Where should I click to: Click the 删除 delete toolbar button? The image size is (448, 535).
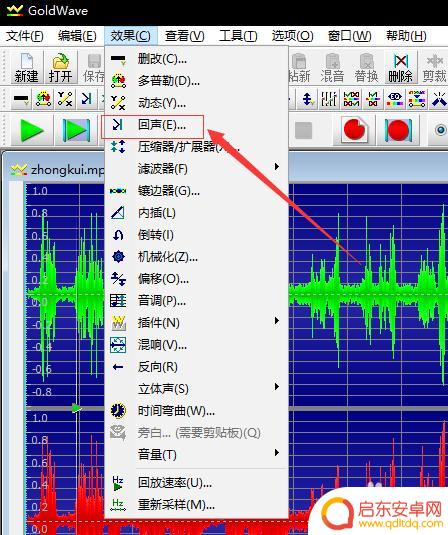tap(400, 68)
